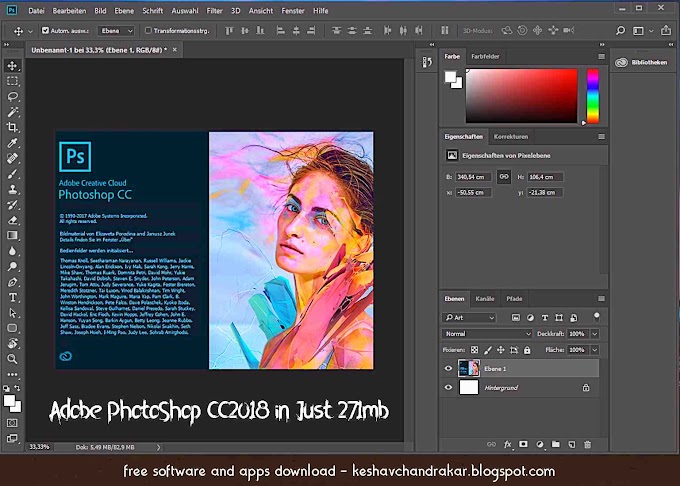
Task: Select the Rectangular Marquee tool
Action: [x=12, y=81]
